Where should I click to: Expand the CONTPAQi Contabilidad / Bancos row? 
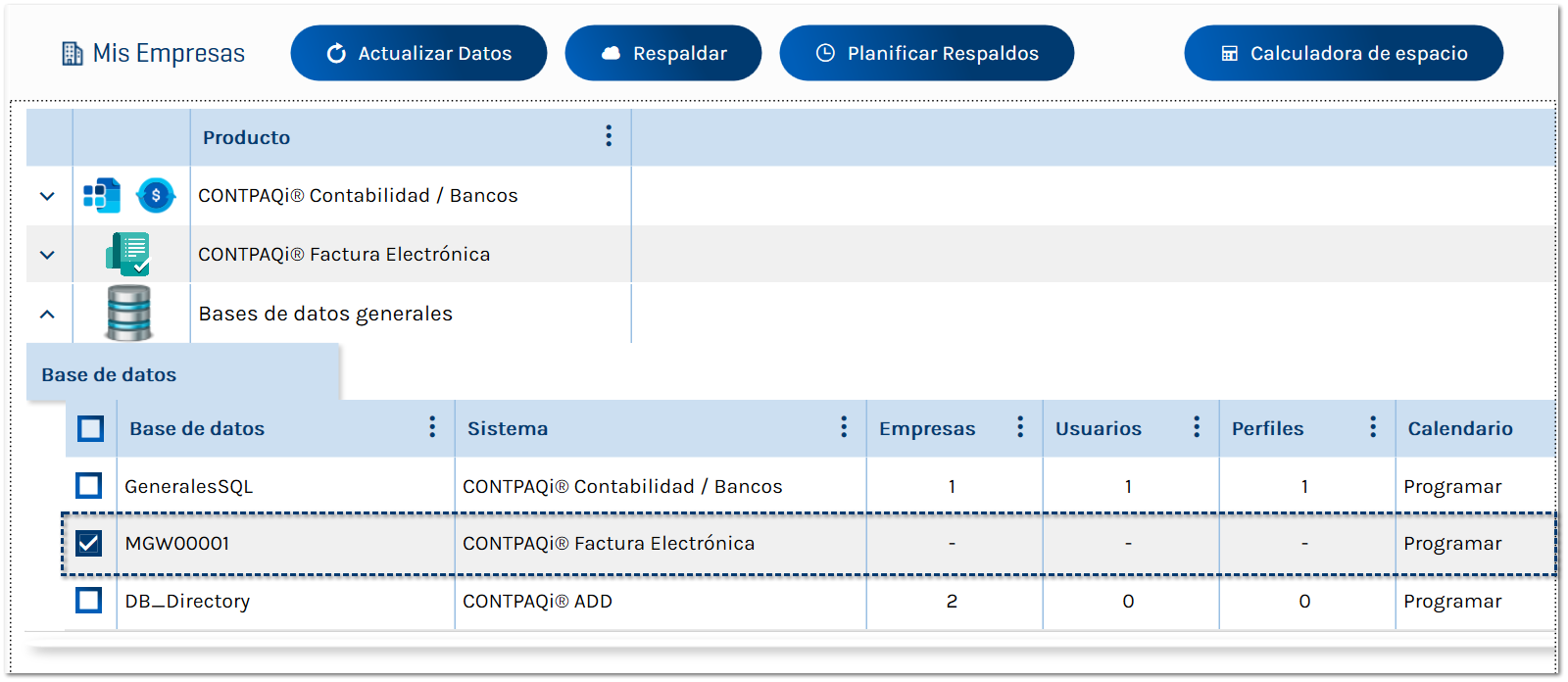[47, 195]
